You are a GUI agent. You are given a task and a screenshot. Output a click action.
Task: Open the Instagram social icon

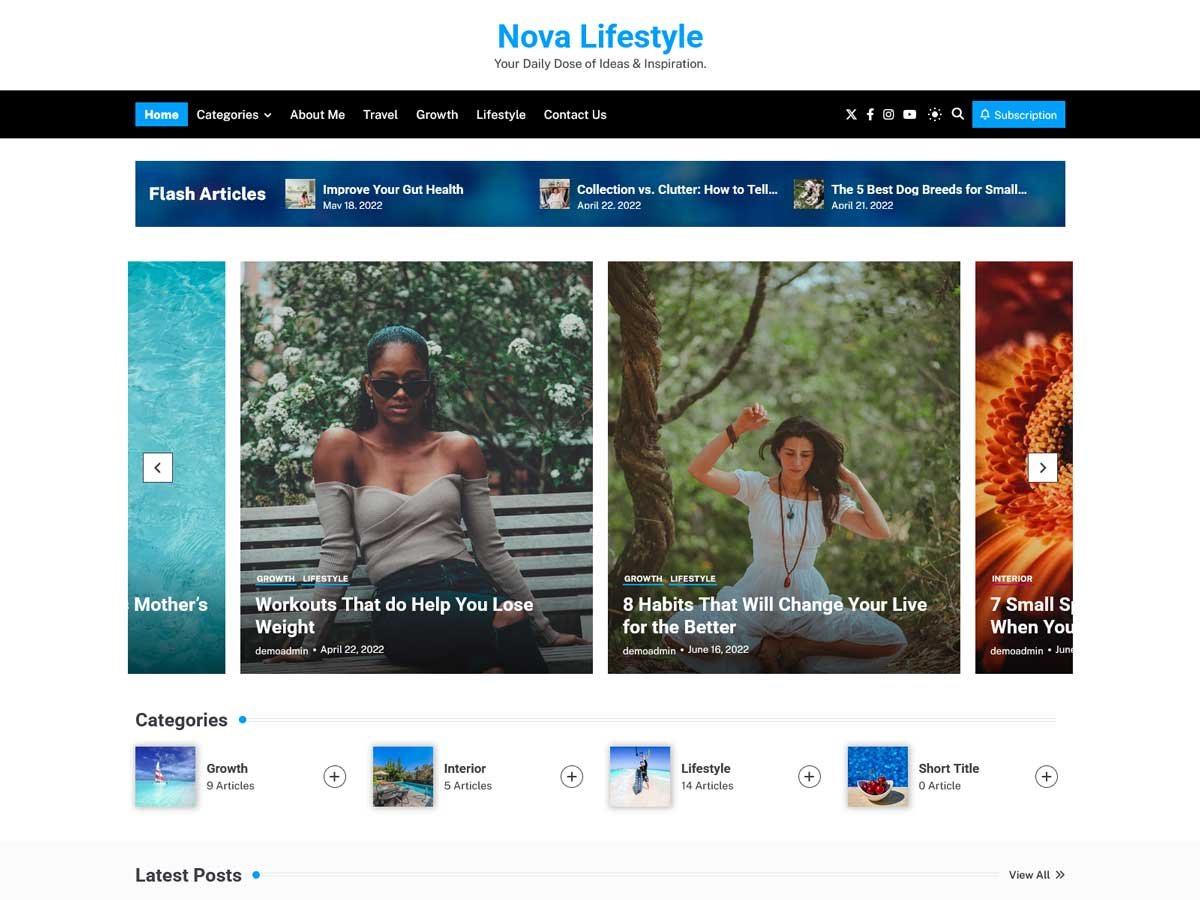coord(888,115)
